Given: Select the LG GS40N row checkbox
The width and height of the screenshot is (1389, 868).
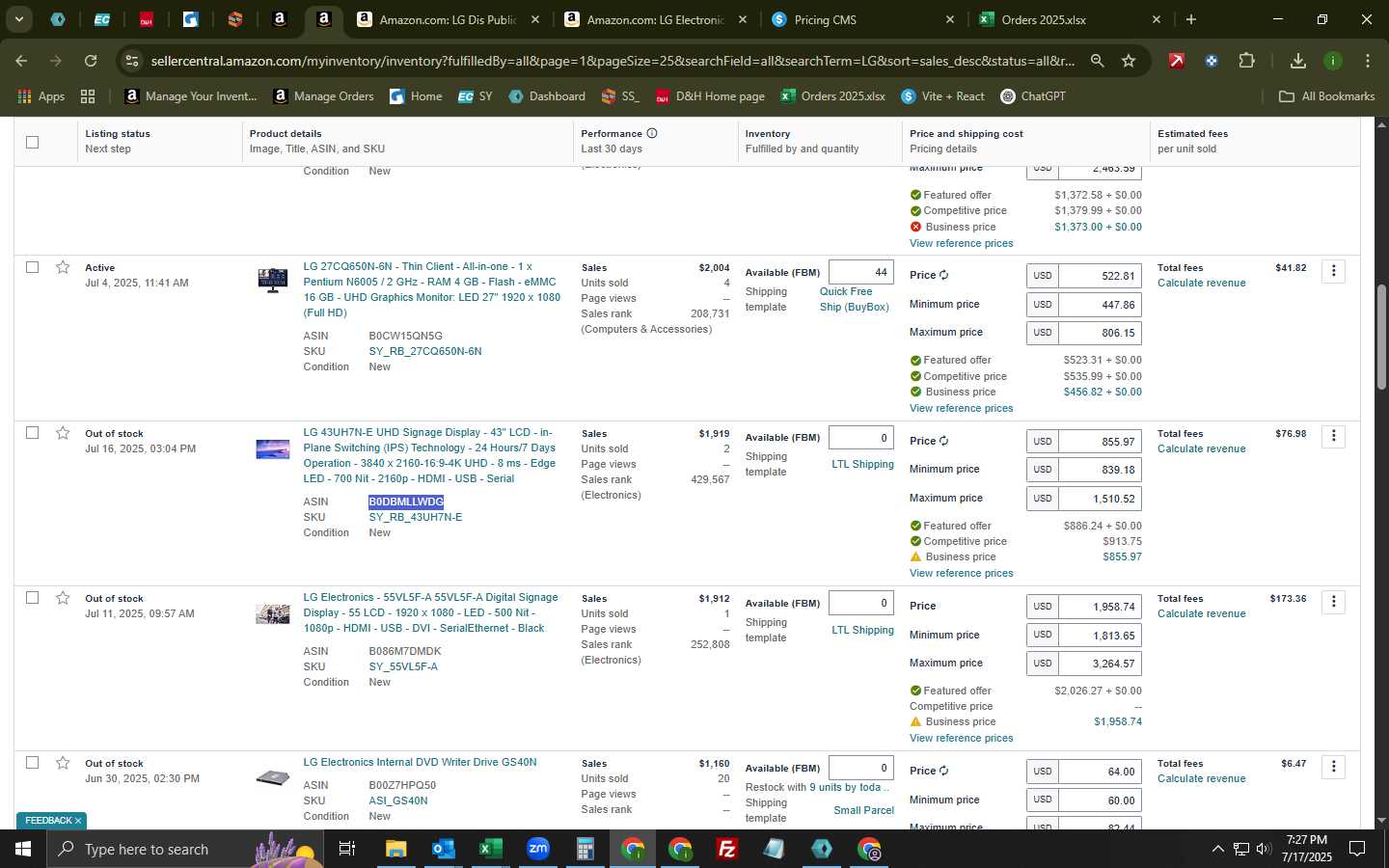Looking at the screenshot, I should (32, 763).
